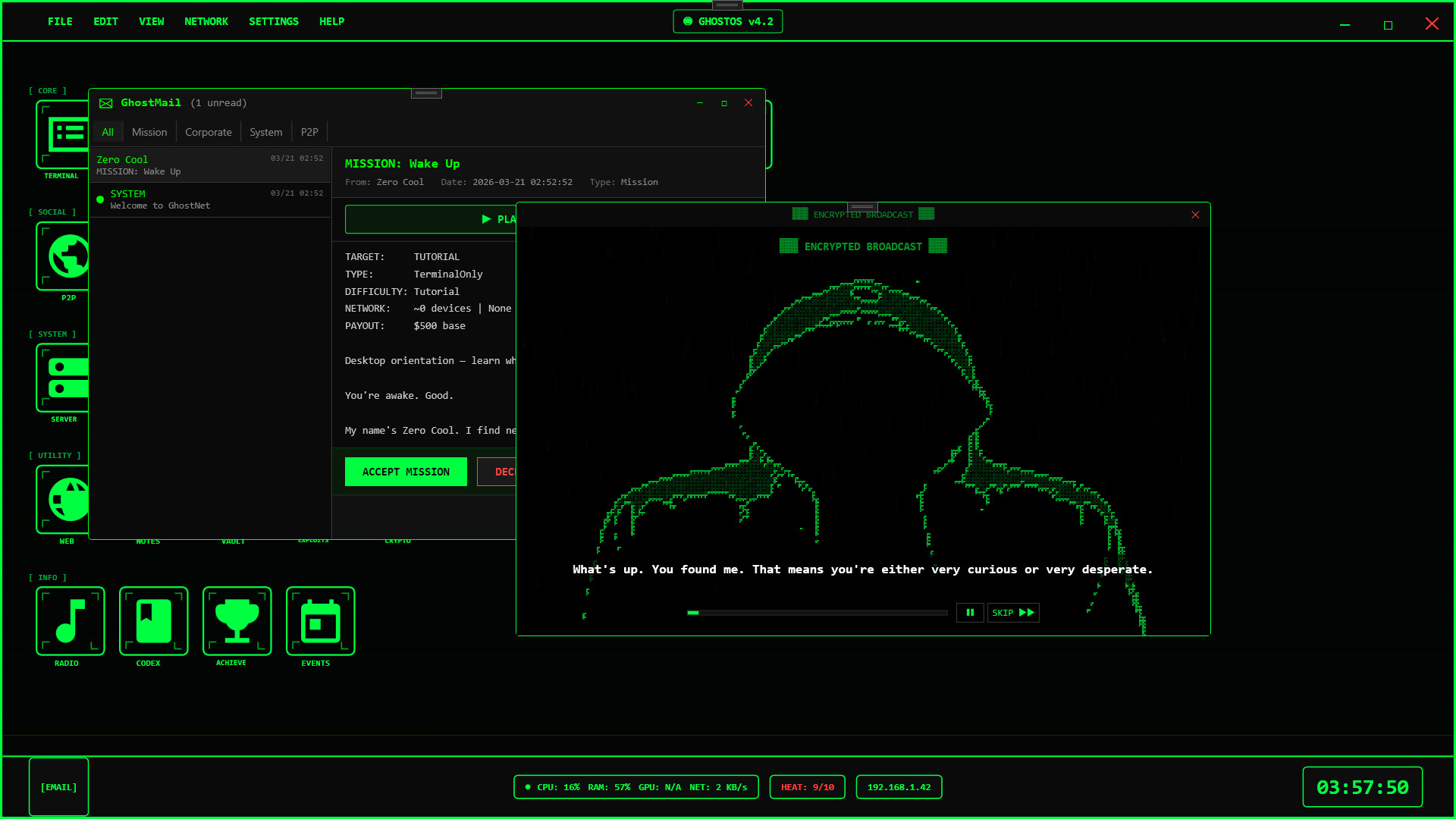The image size is (1456, 819).
Task: Switch to the P2P mail tab
Action: click(x=309, y=132)
